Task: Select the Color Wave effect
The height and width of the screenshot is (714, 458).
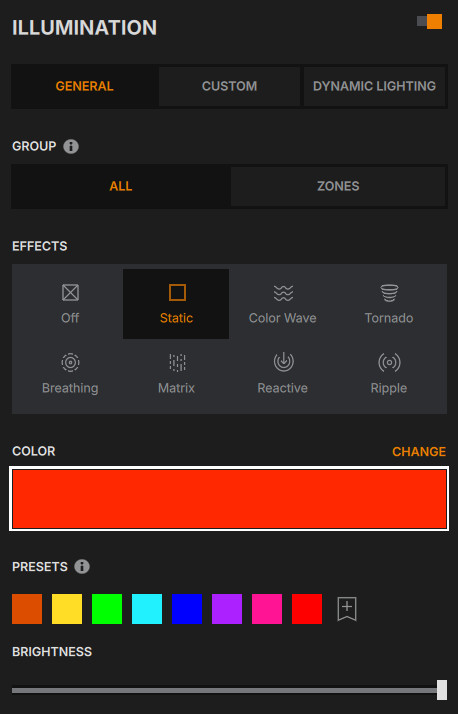Action: [282, 304]
